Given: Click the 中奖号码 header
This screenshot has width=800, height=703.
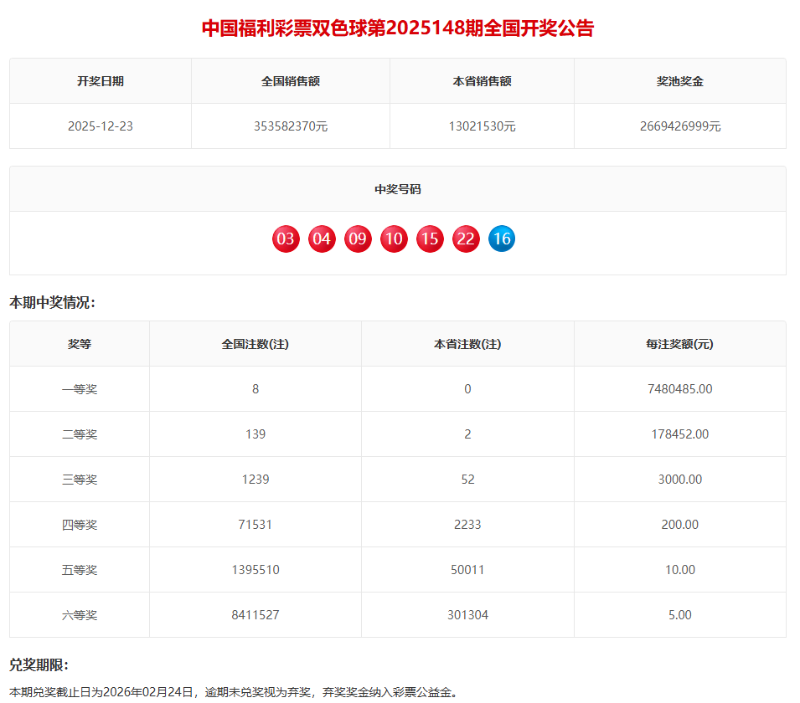Looking at the screenshot, I should pos(398,189).
